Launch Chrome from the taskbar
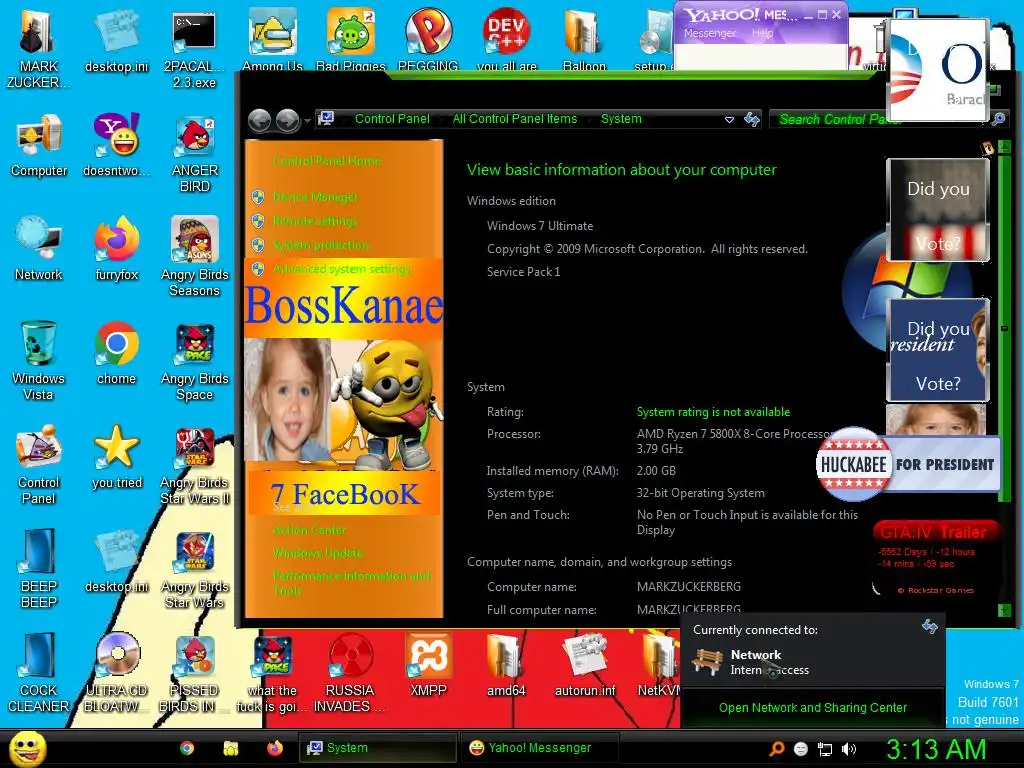The height and width of the screenshot is (768, 1024). 187,748
